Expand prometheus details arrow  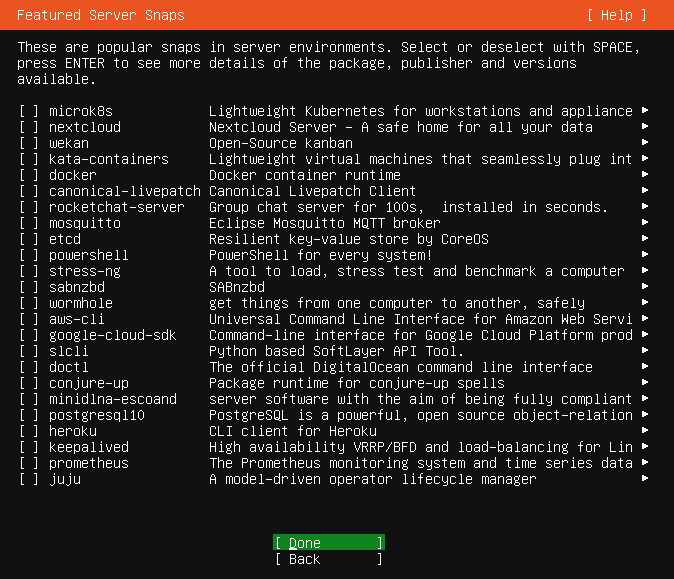[645, 462]
